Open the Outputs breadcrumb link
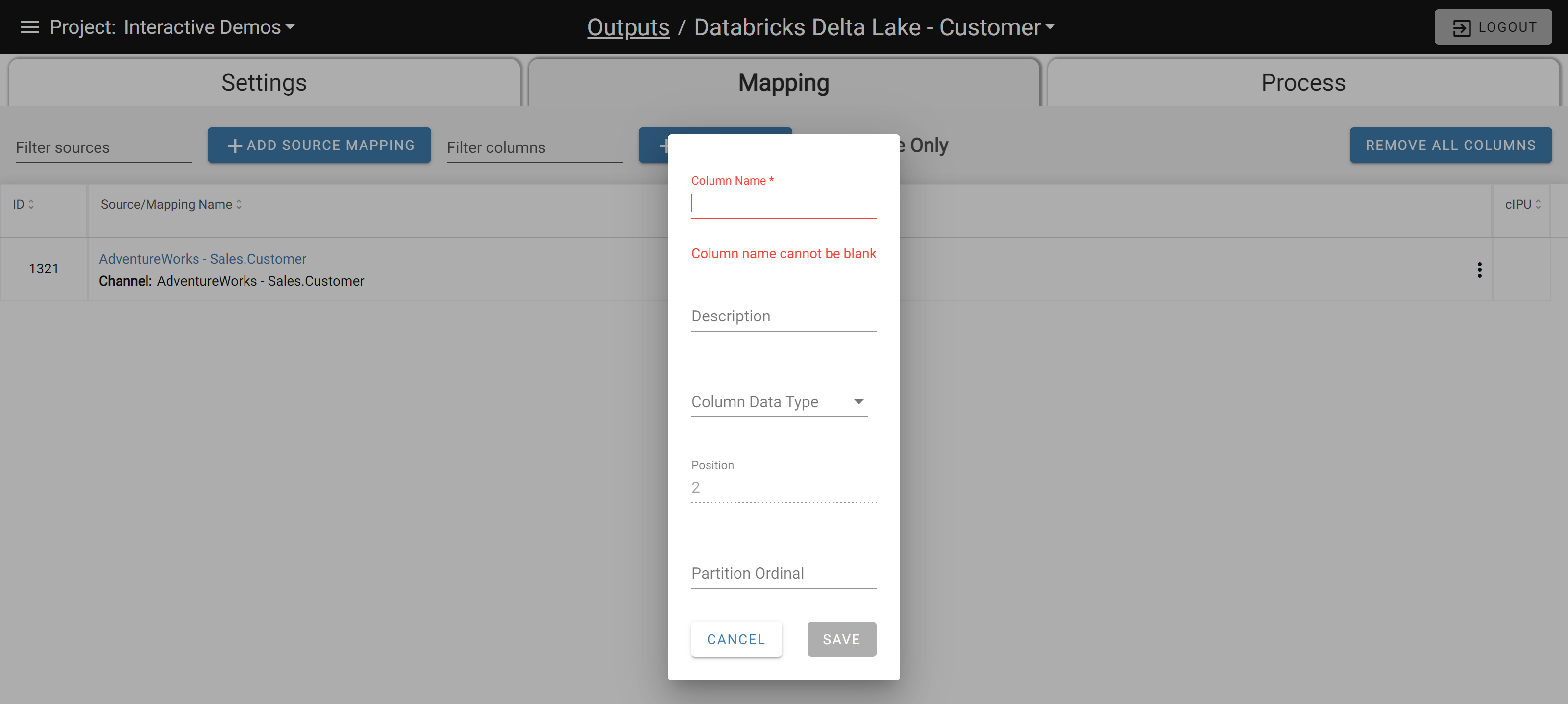Viewport: 1568px width, 704px height. pos(628,27)
